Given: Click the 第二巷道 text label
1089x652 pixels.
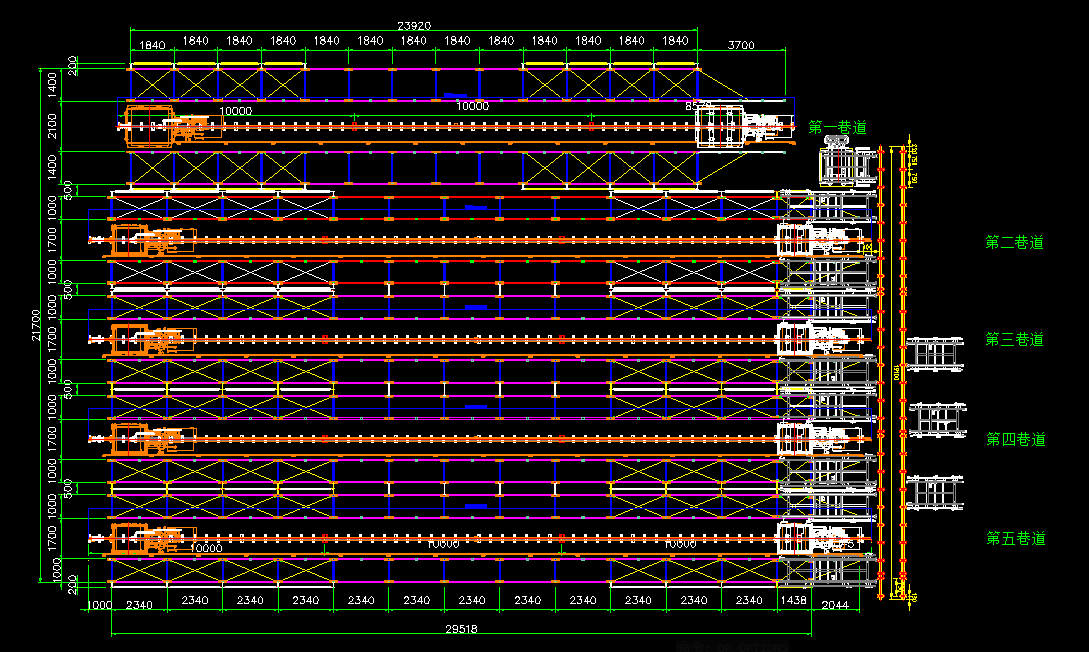Looking at the screenshot, I should coord(1014,242).
